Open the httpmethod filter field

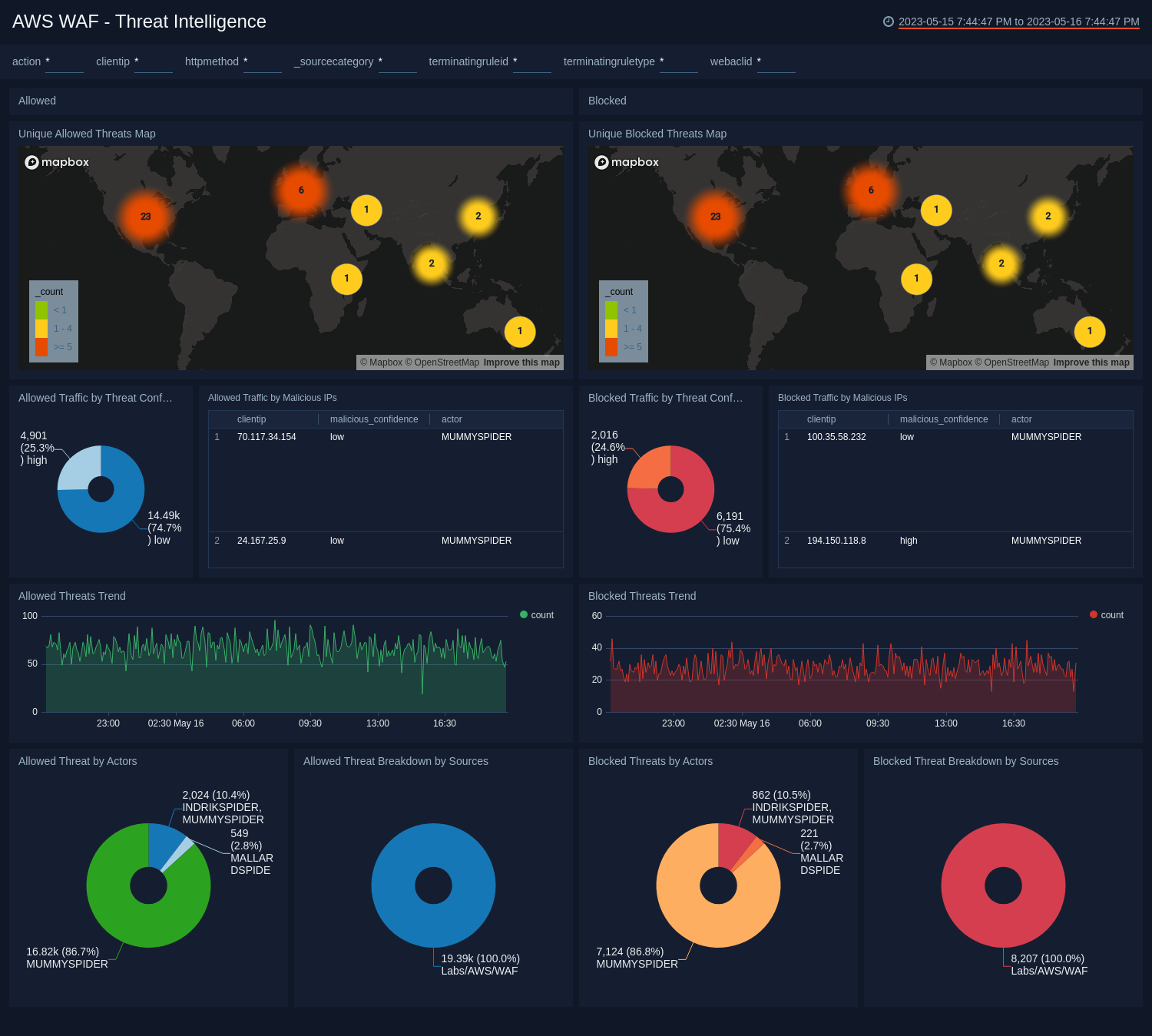(x=262, y=62)
